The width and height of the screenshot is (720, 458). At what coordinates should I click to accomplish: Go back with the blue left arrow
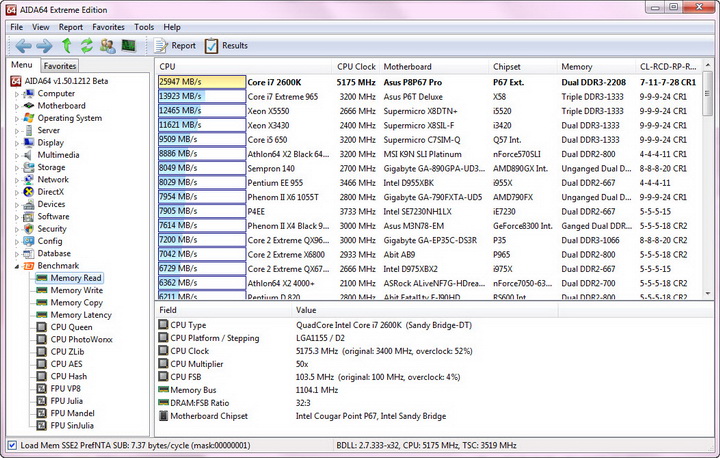pyautogui.click(x=23, y=45)
